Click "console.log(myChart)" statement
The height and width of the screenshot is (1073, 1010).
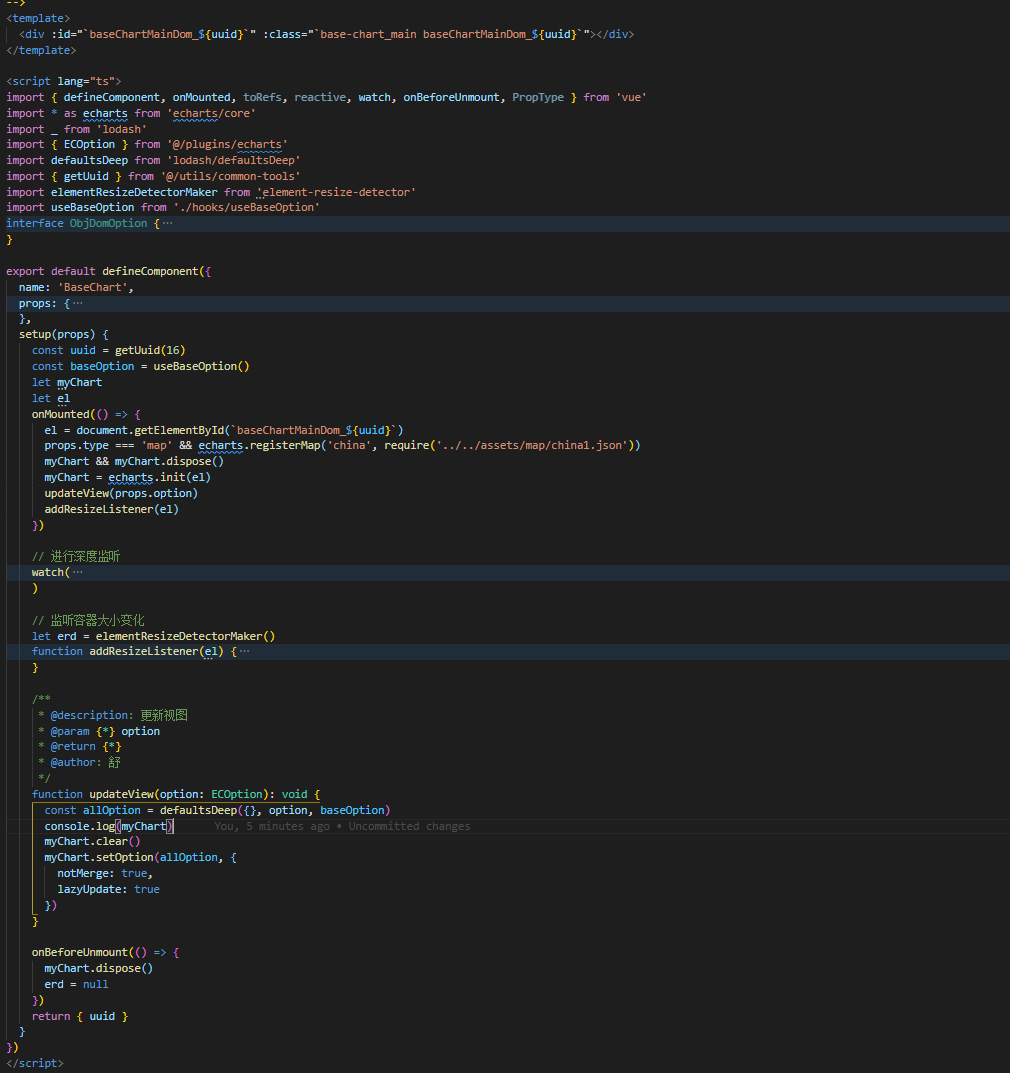pos(108,826)
